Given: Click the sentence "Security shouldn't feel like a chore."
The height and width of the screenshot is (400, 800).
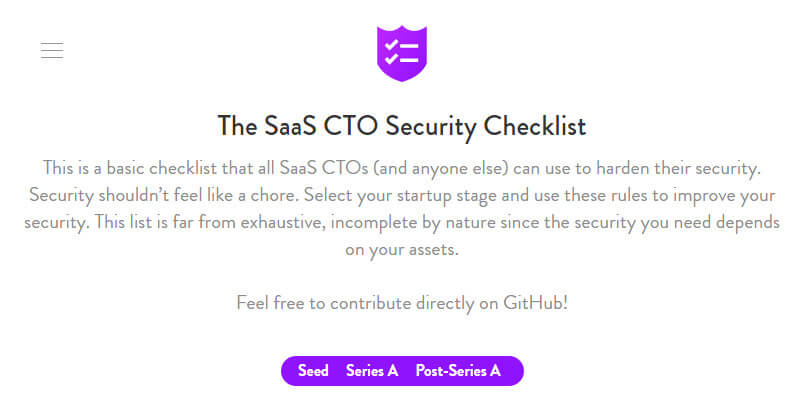Looking at the screenshot, I should [x=171, y=193].
